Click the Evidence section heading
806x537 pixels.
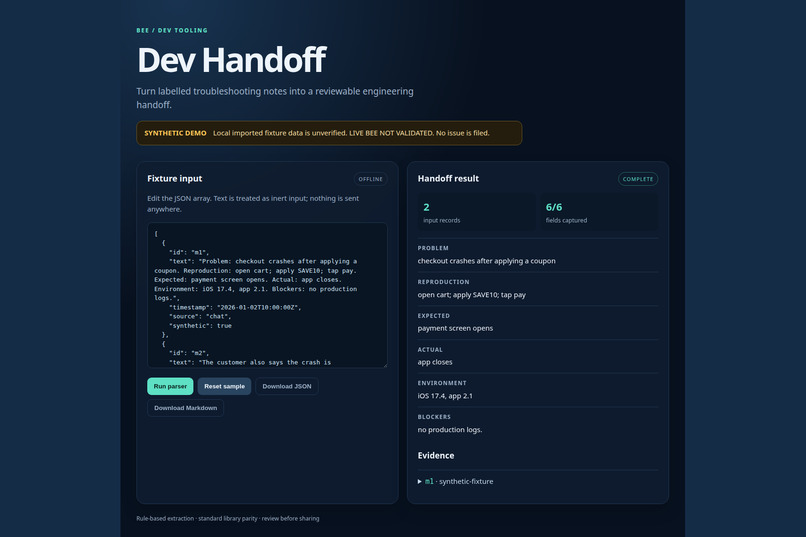pos(436,455)
